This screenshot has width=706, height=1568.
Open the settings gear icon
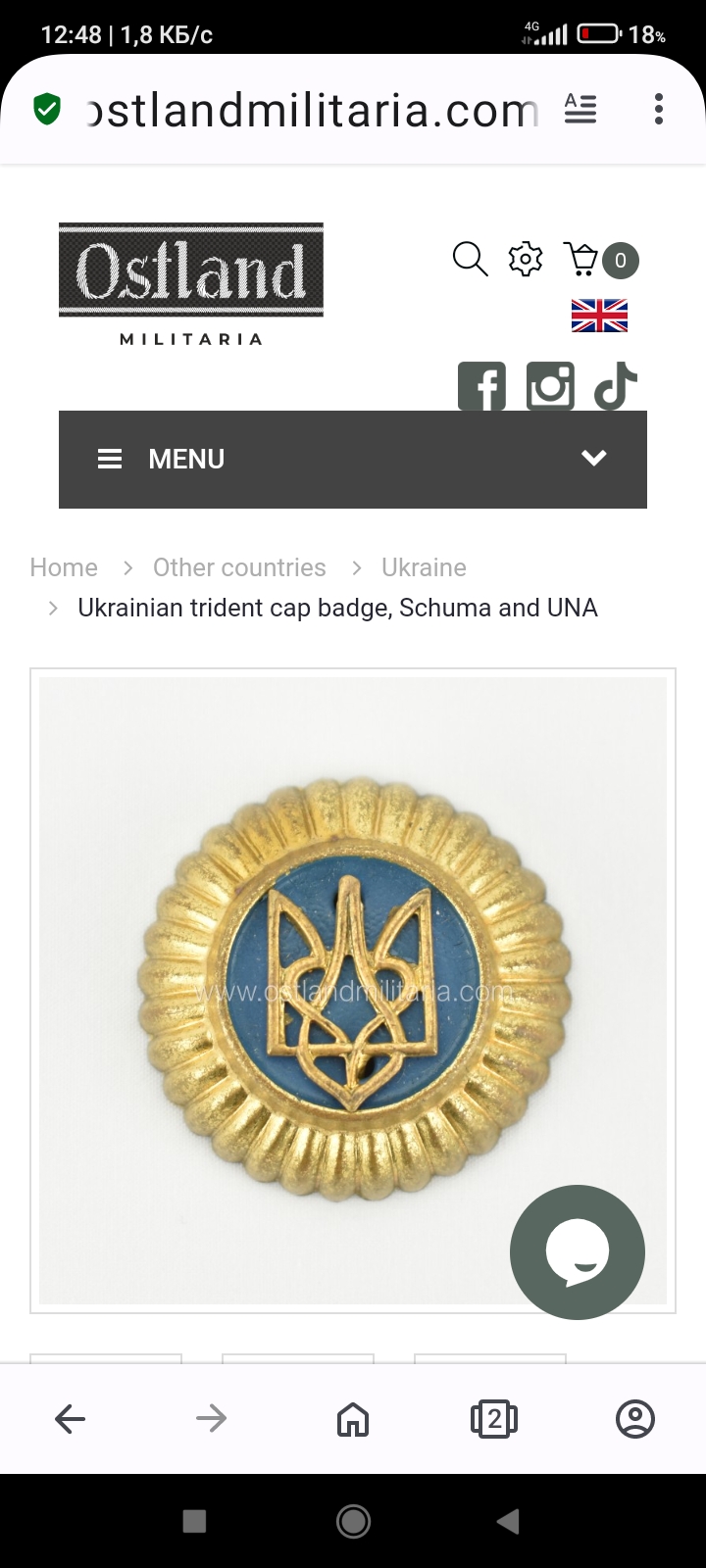click(x=526, y=260)
